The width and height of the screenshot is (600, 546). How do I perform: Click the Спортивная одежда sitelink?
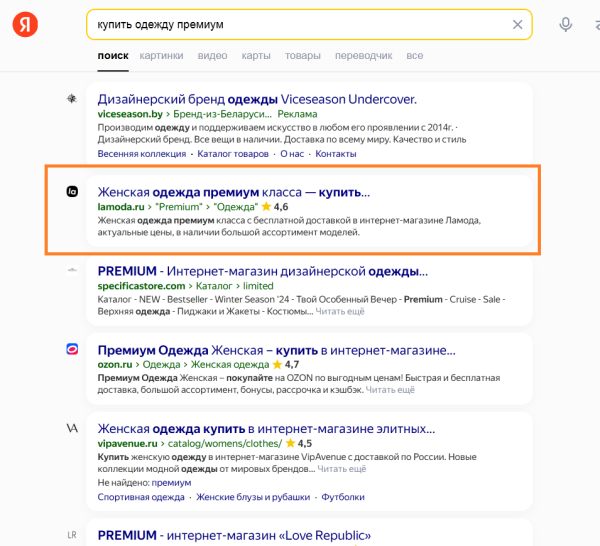tap(141, 497)
